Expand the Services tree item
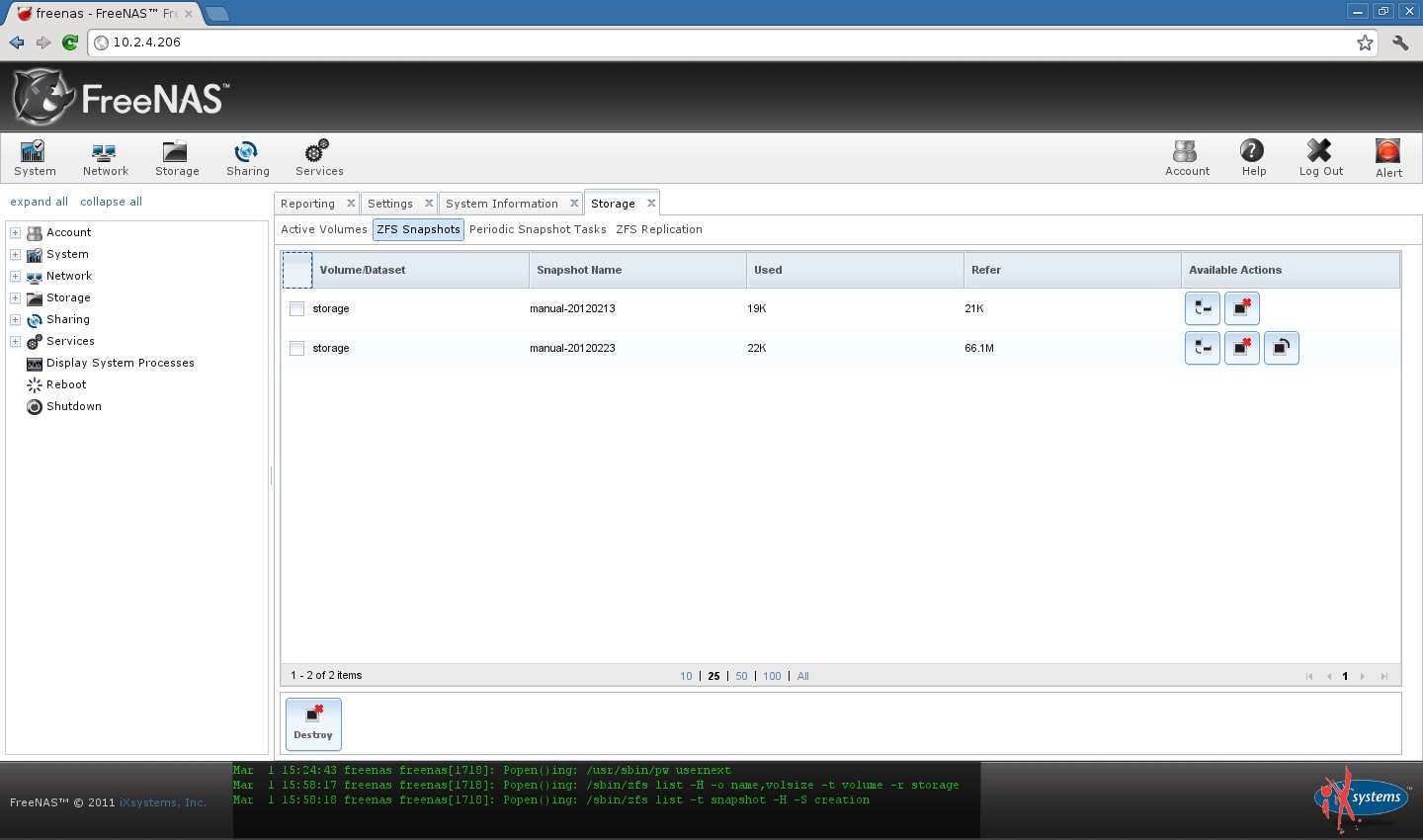1423x840 pixels. [15, 341]
